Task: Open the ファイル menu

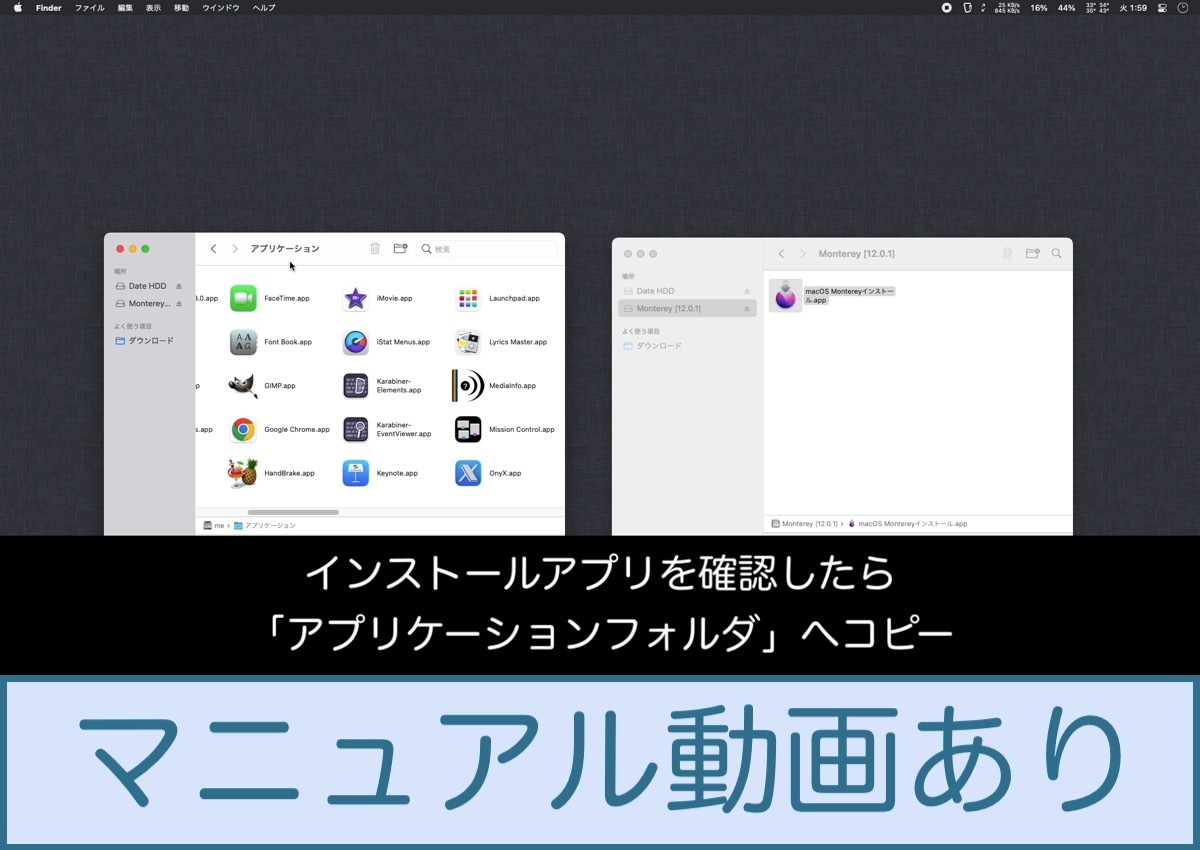Action: (90, 7)
